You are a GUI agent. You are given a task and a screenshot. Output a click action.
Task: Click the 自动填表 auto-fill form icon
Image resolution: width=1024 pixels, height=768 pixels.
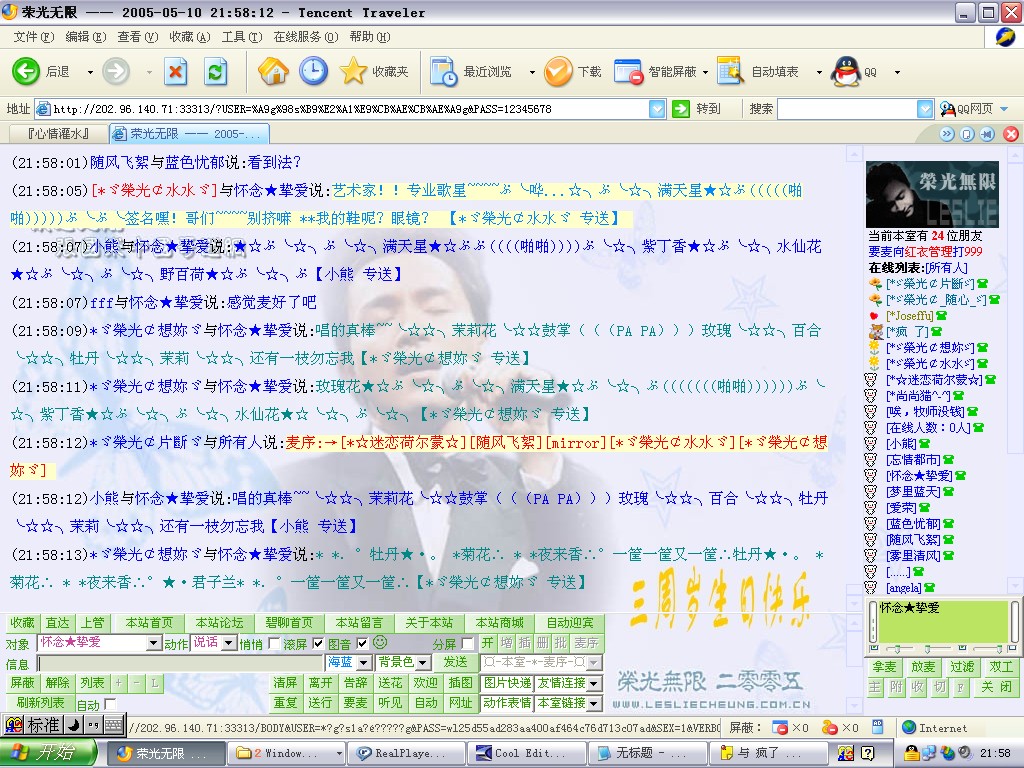tap(730, 71)
